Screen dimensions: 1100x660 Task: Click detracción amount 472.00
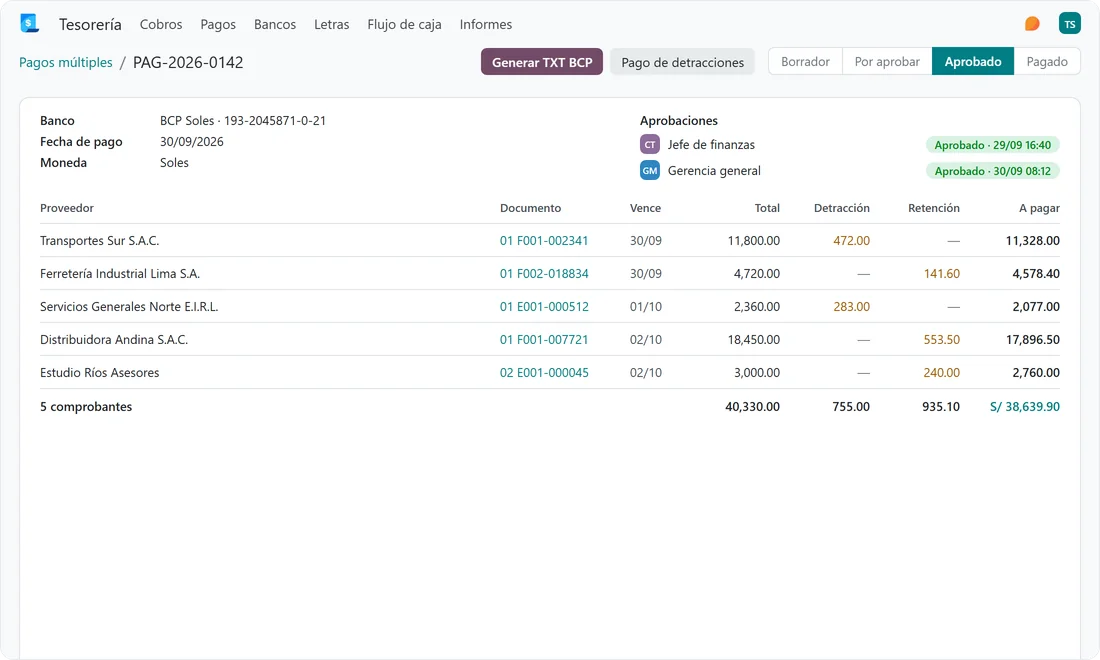point(851,241)
